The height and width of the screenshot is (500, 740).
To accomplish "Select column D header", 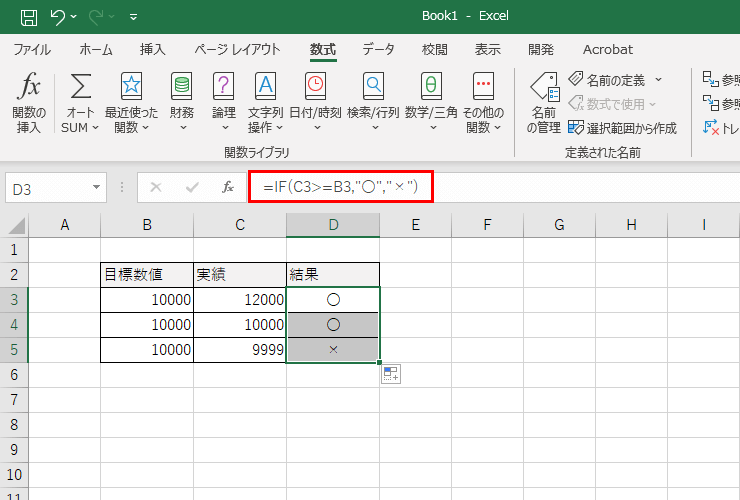I will 333,225.
